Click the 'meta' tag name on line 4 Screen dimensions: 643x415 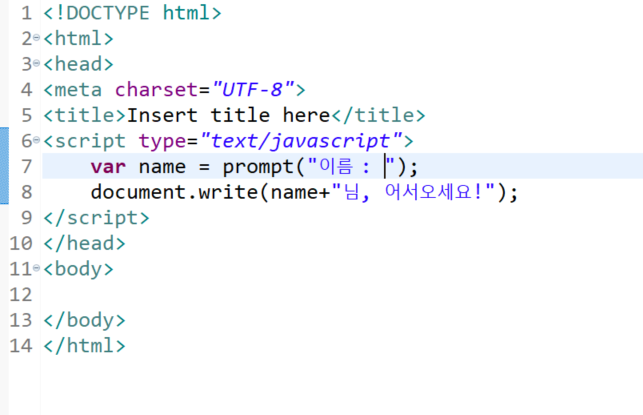pyautogui.click(x=78, y=89)
